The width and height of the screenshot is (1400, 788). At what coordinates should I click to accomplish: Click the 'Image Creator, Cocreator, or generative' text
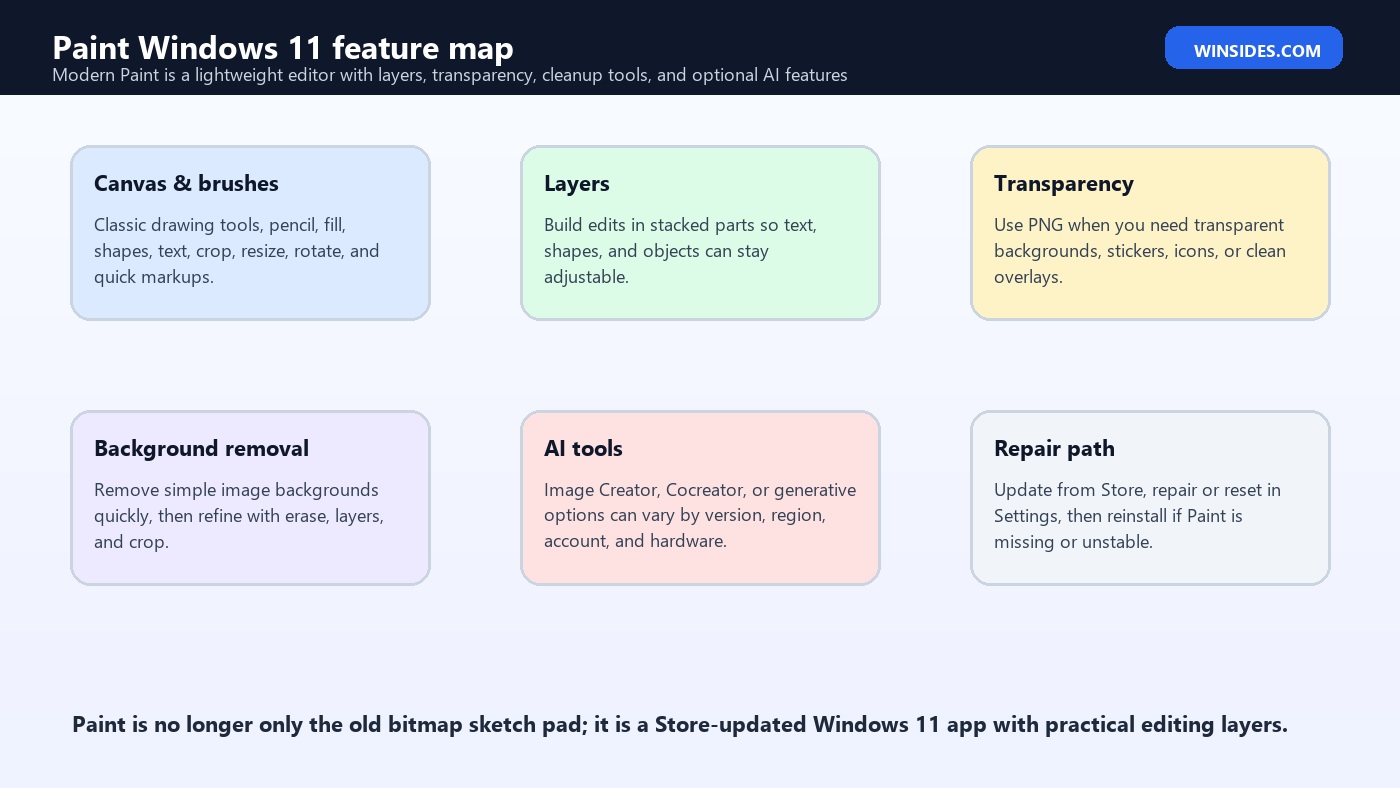click(x=700, y=516)
